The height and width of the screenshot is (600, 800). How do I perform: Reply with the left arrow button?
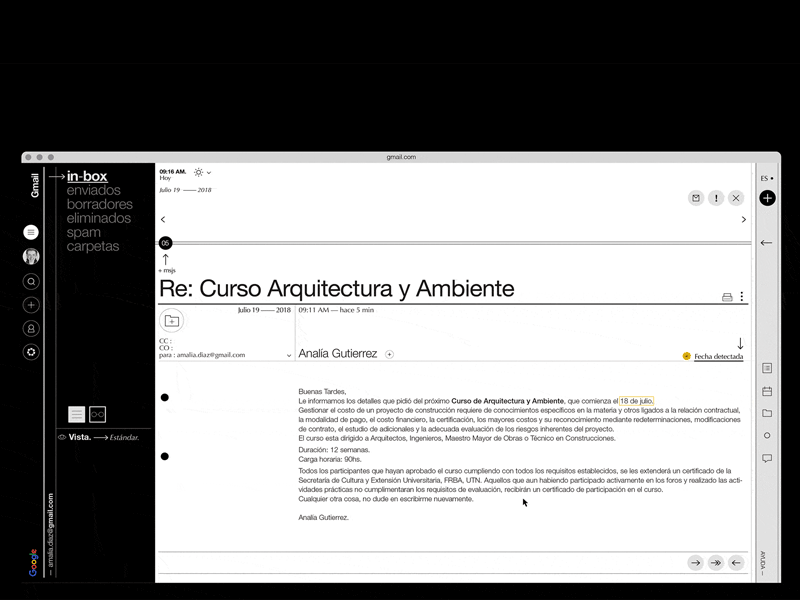click(736, 563)
